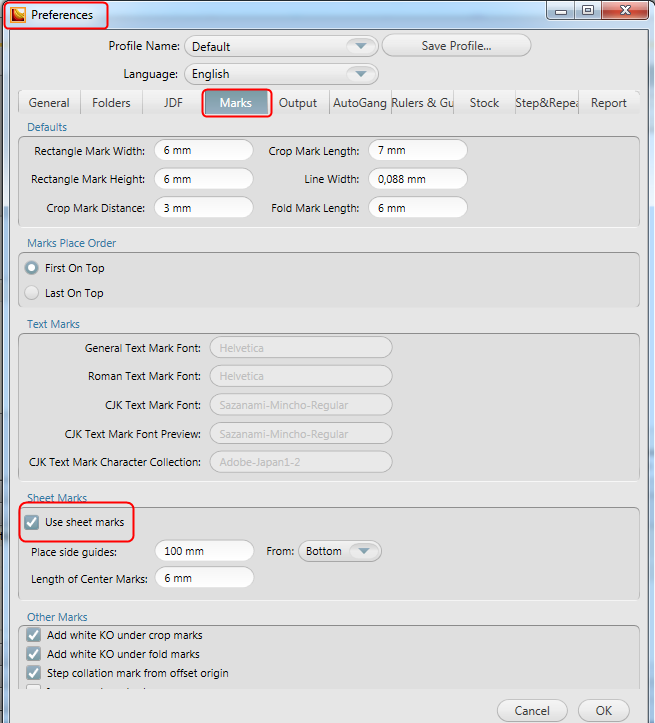The height and width of the screenshot is (723, 655).
Task: Click CJK Text Mark Character Collection field
Action: tap(301, 462)
